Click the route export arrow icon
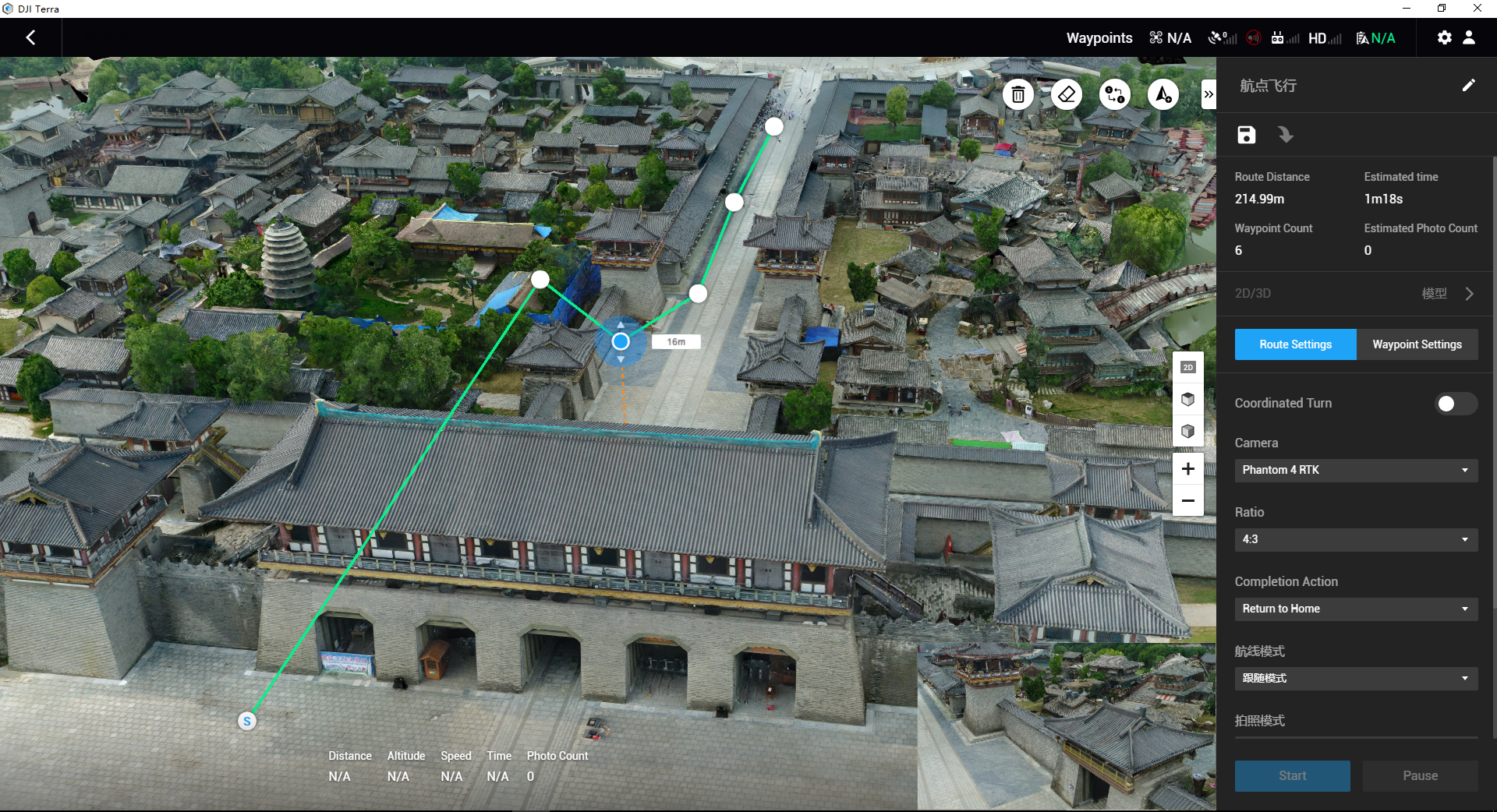This screenshot has height=812, width=1497. [x=1285, y=135]
